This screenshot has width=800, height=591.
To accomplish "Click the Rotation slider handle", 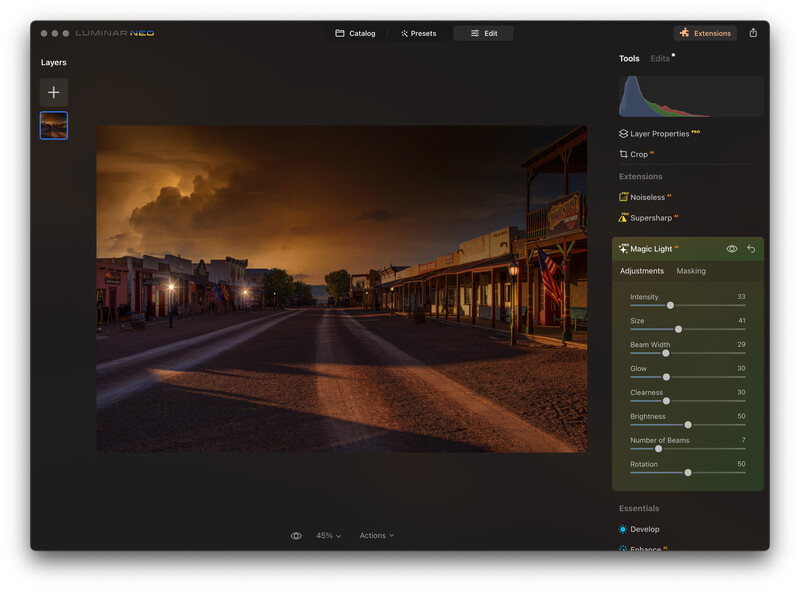I will point(688,473).
